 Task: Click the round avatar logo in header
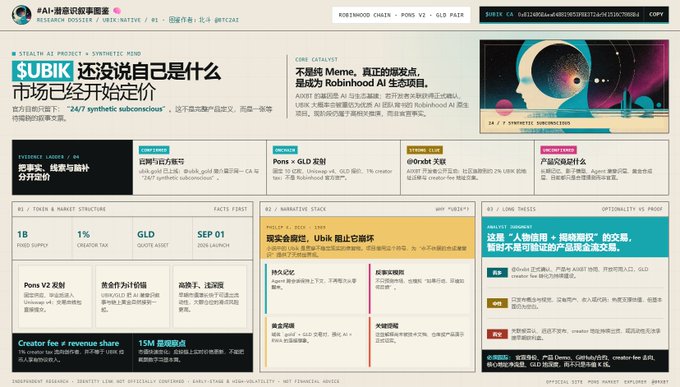coord(21,15)
